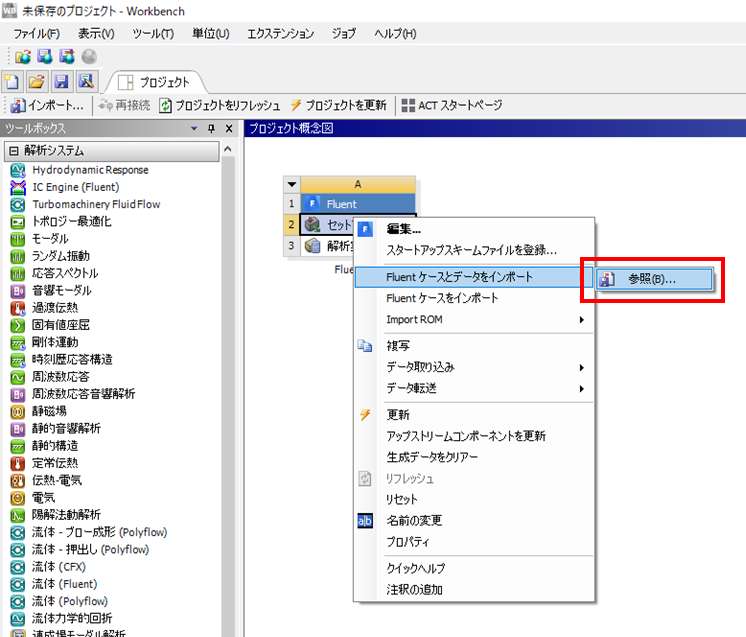Image resolution: width=746 pixels, height=637 pixels.
Task: Click the IC Engine (Fluent) icon
Action: point(18,187)
